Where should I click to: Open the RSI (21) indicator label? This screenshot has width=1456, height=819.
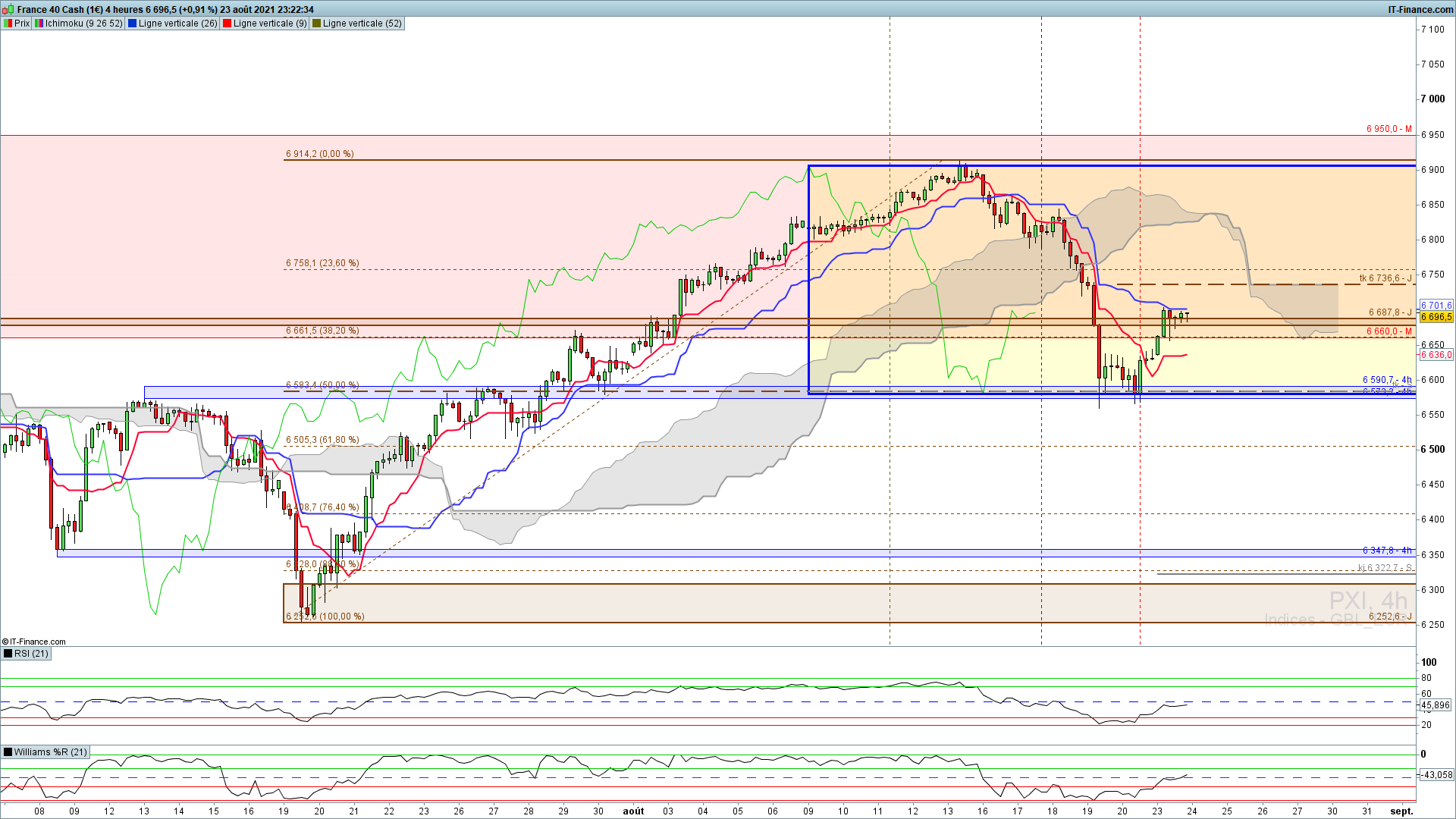(31, 654)
